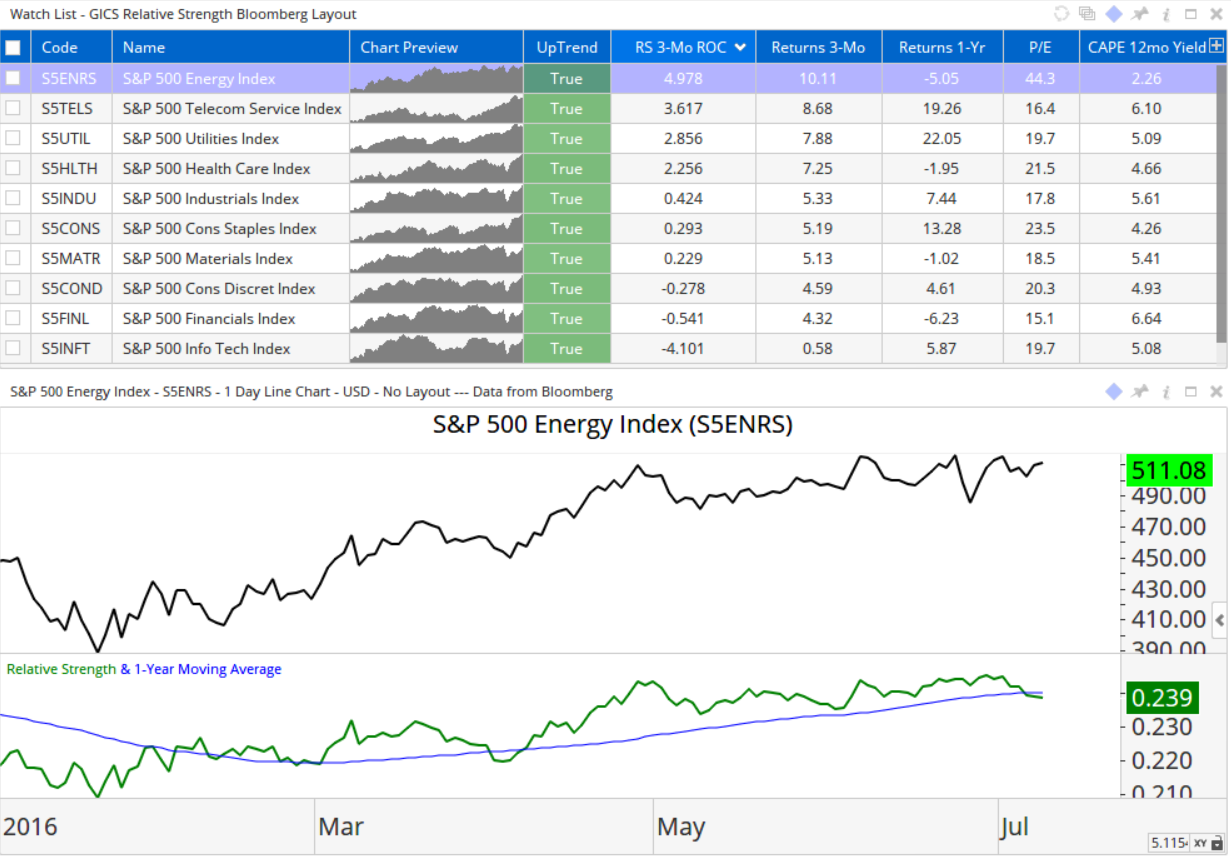The image size is (1231, 860).
Task: Open the linked windows icon in Watch List
Action: (x=1087, y=14)
